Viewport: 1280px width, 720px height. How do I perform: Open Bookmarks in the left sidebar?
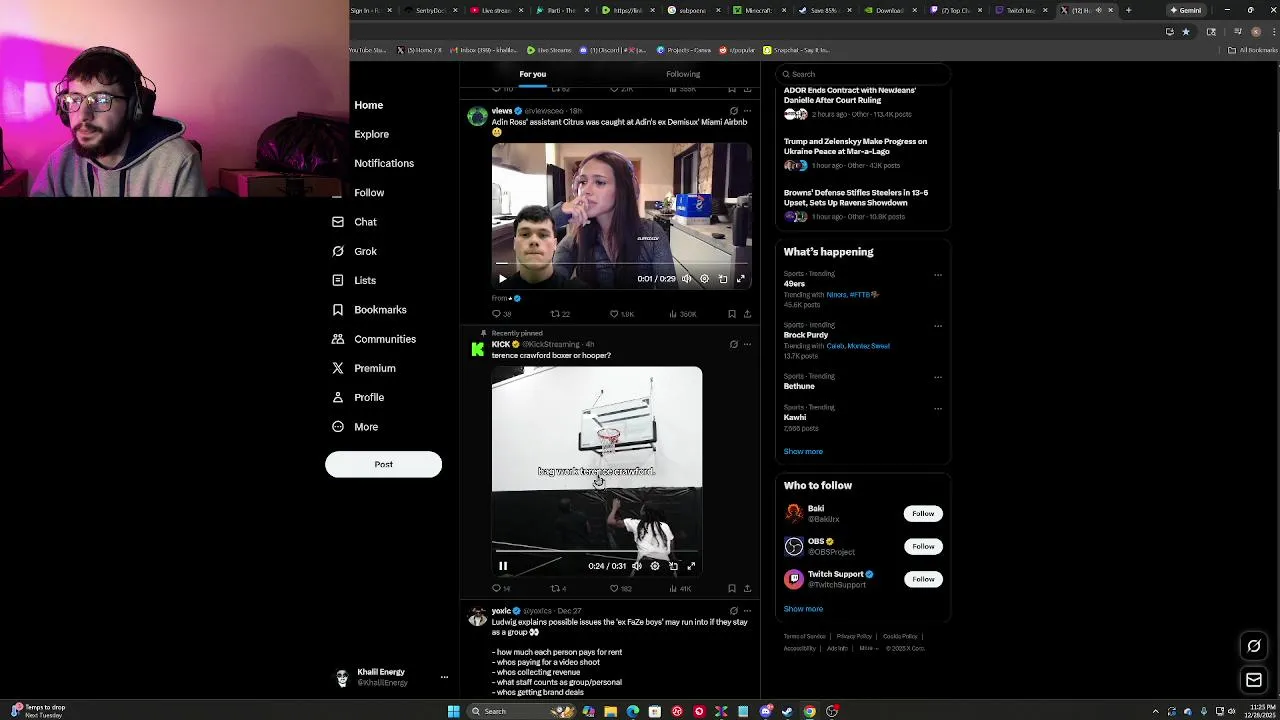[369, 310]
